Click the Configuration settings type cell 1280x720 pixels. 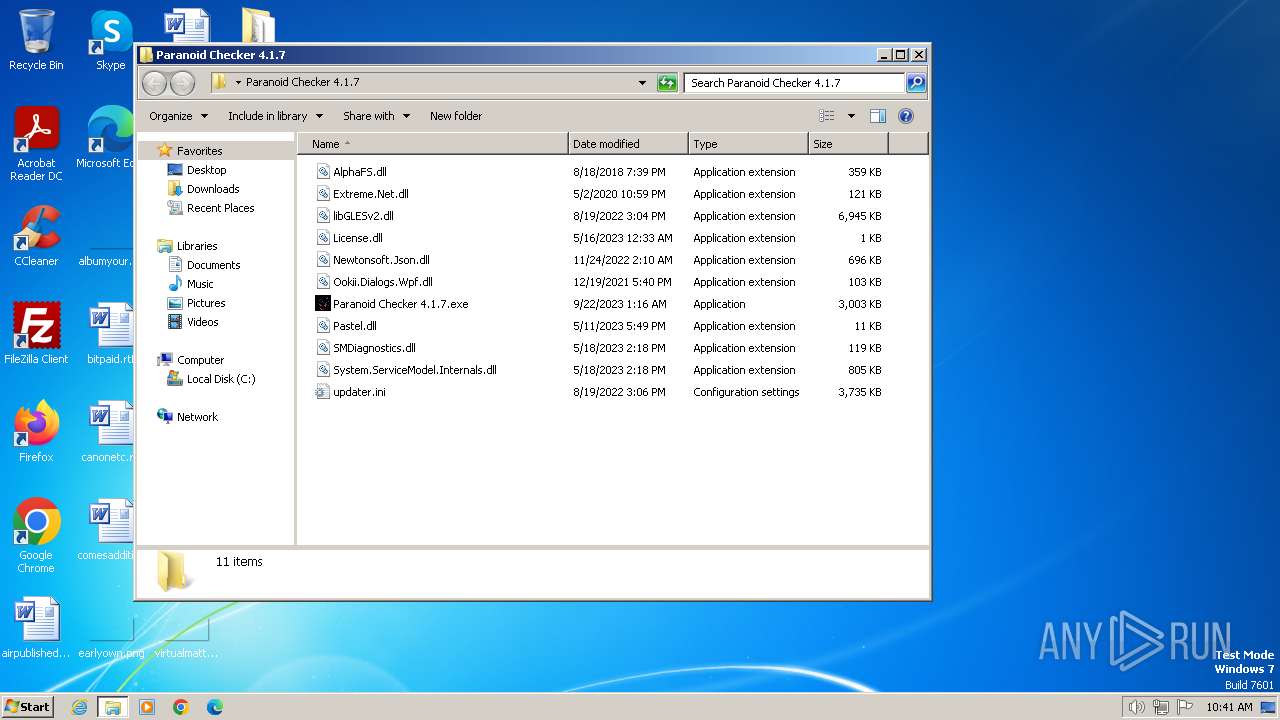click(x=746, y=392)
